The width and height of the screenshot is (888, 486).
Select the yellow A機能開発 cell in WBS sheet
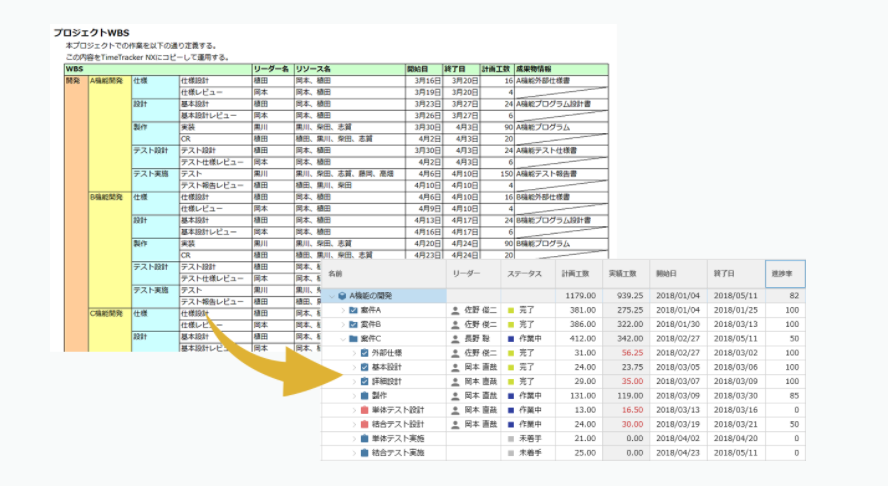point(110,133)
